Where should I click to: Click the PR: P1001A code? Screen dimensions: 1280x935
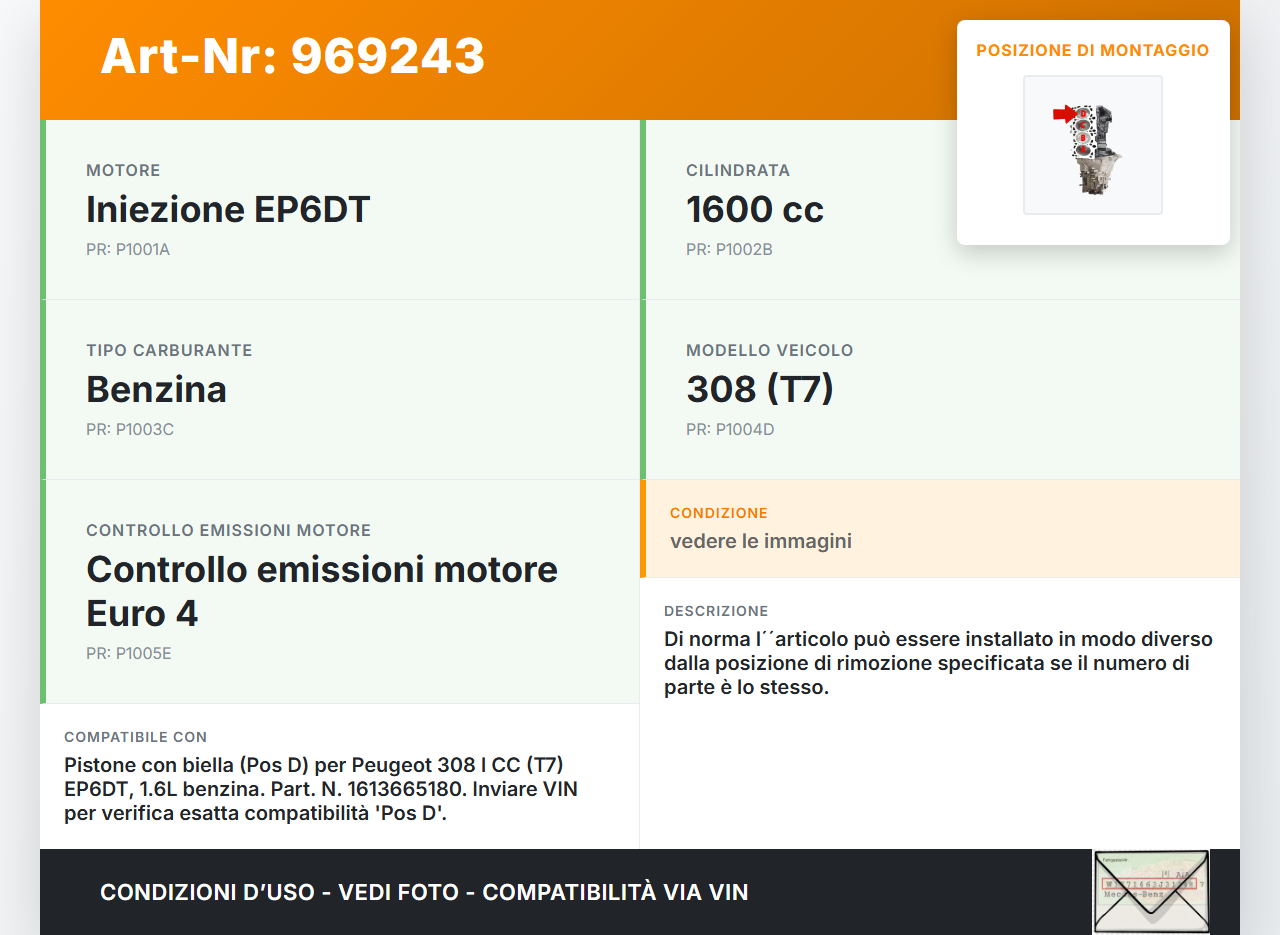(x=128, y=249)
